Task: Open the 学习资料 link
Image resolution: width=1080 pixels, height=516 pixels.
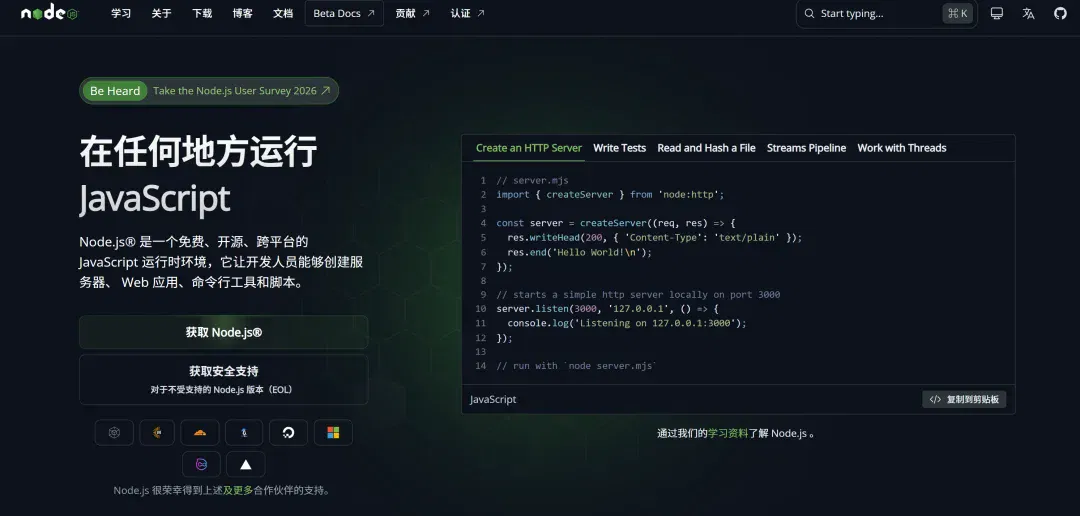Action: click(728, 433)
